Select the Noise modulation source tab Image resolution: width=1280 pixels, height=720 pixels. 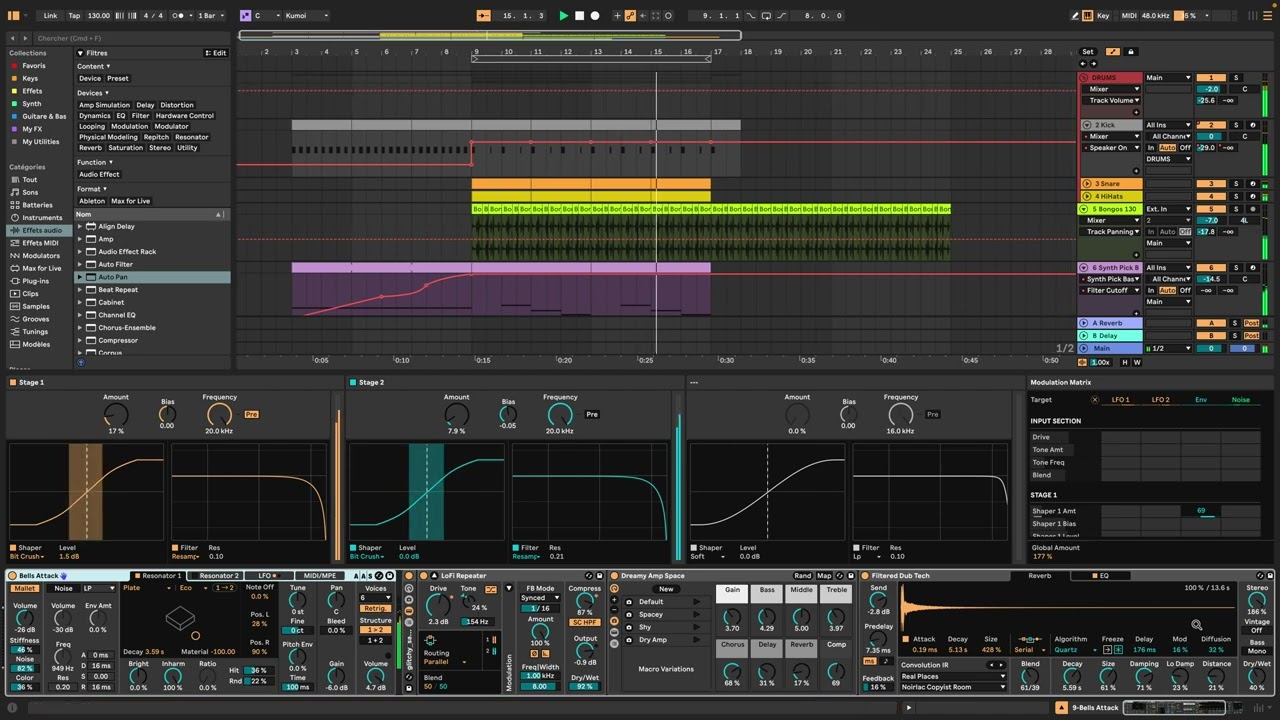pos(1240,400)
